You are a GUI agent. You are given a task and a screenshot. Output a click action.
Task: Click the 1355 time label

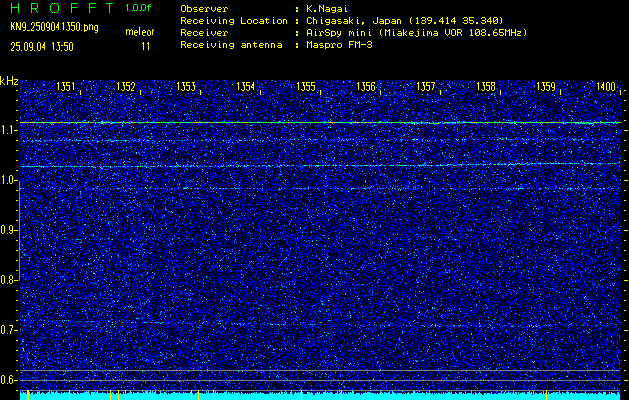(x=306, y=87)
